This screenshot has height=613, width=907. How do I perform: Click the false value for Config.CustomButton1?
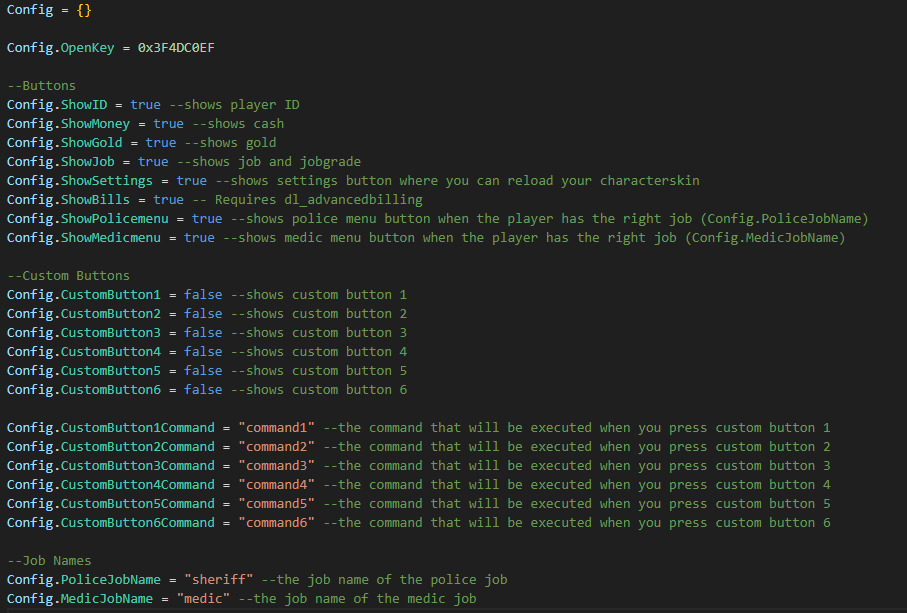203,294
